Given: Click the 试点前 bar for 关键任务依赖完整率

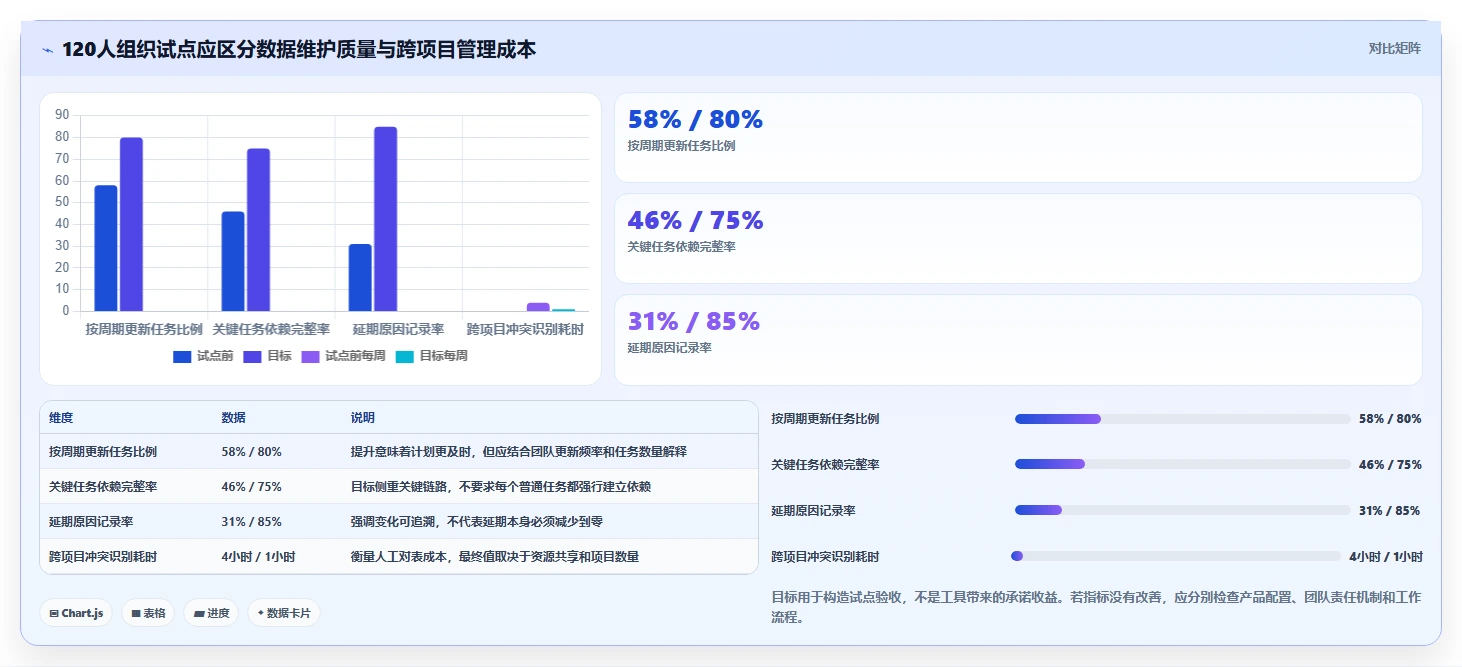Looking at the screenshot, I should click(233, 261).
